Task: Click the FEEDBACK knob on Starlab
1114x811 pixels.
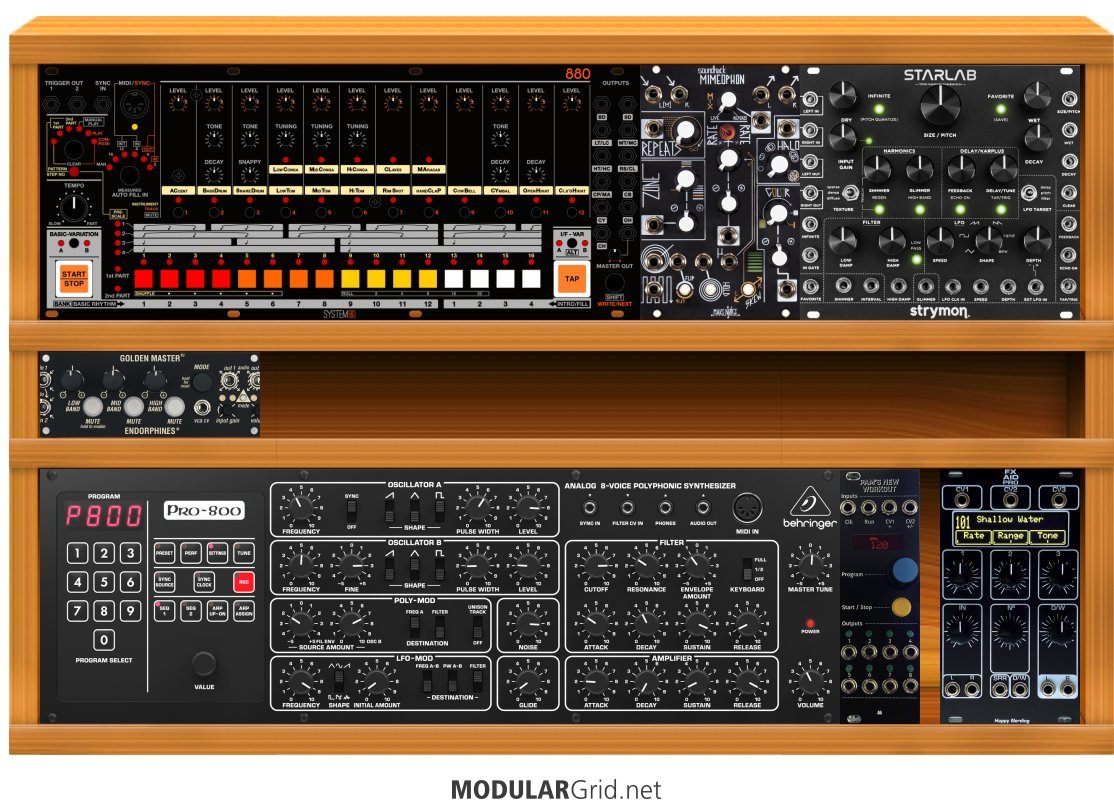Action: tap(961, 169)
